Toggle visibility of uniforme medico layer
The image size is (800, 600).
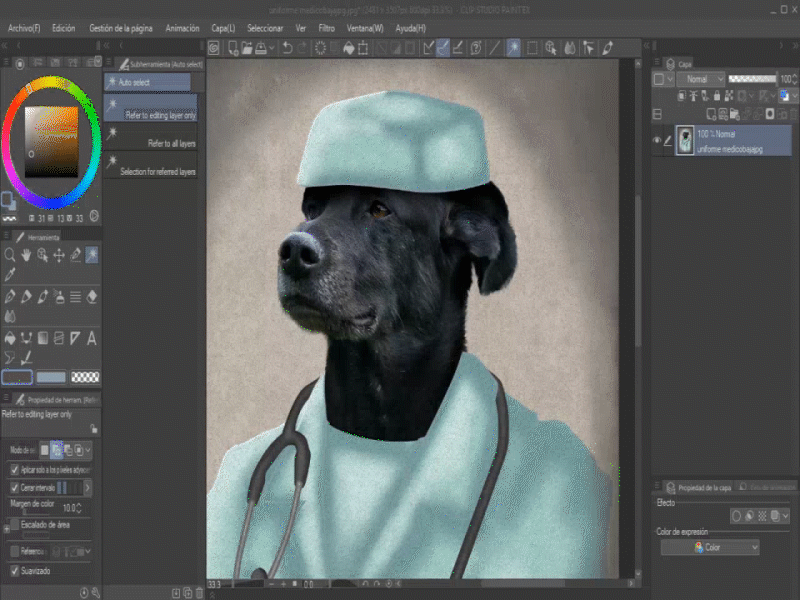coord(657,141)
